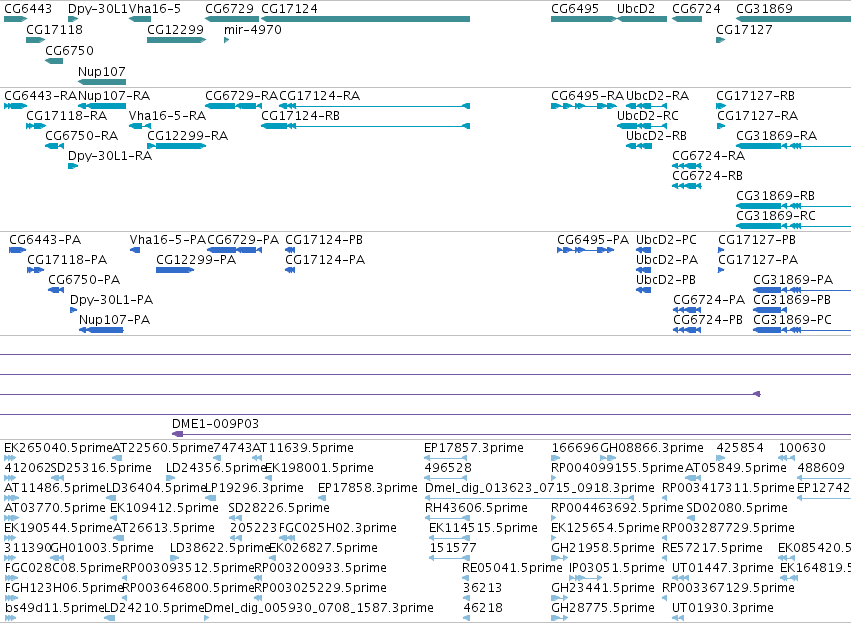The image size is (851, 623).
Task: Open EST FGC025H02.3prime
Action: point(338,529)
